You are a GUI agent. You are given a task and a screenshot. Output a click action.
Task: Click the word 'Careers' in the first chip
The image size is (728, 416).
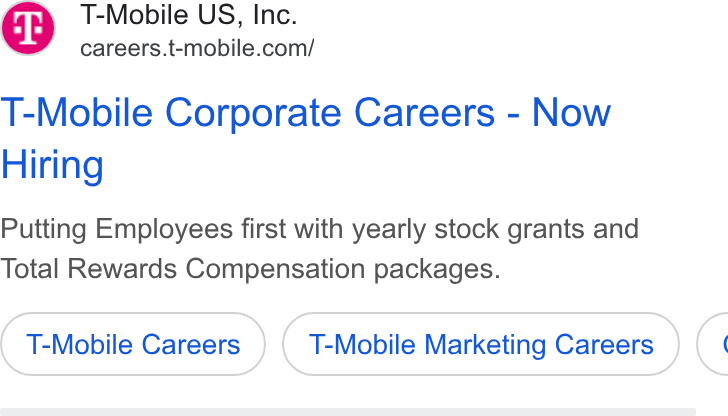pyautogui.click(x=191, y=344)
